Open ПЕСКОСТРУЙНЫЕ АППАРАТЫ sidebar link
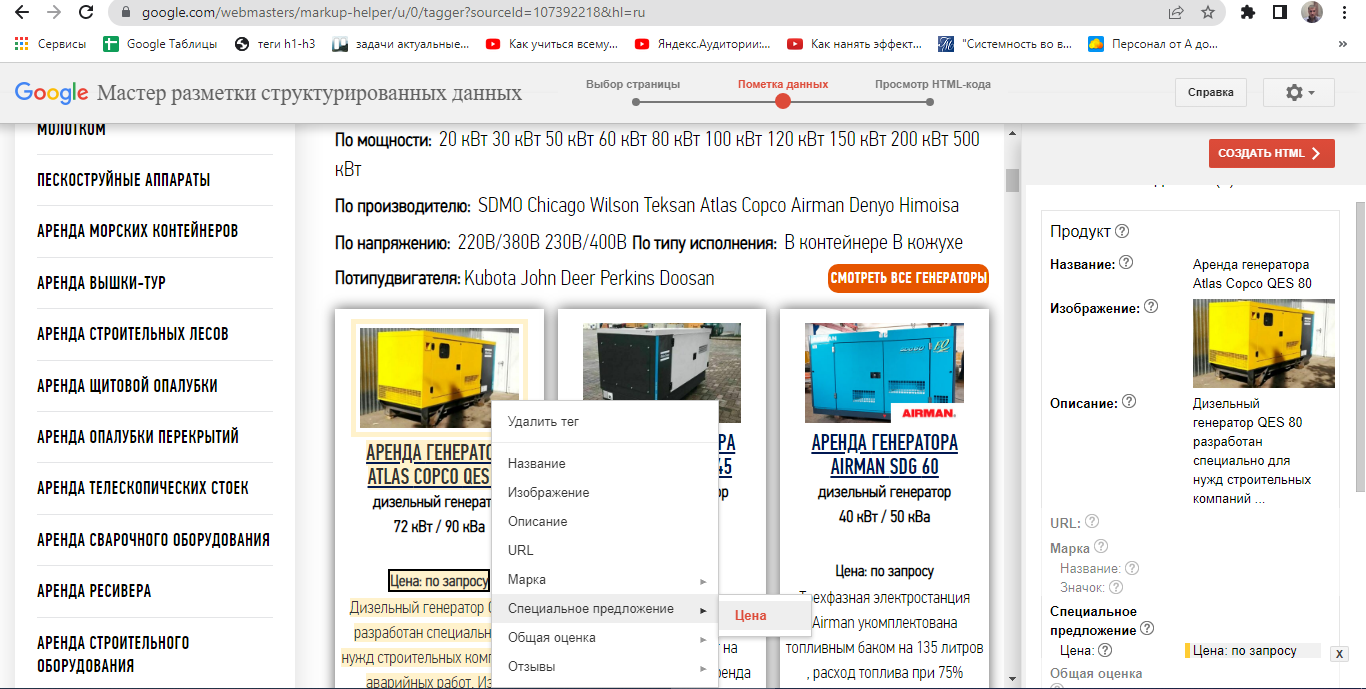The width and height of the screenshot is (1366, 689). point(123,180)
